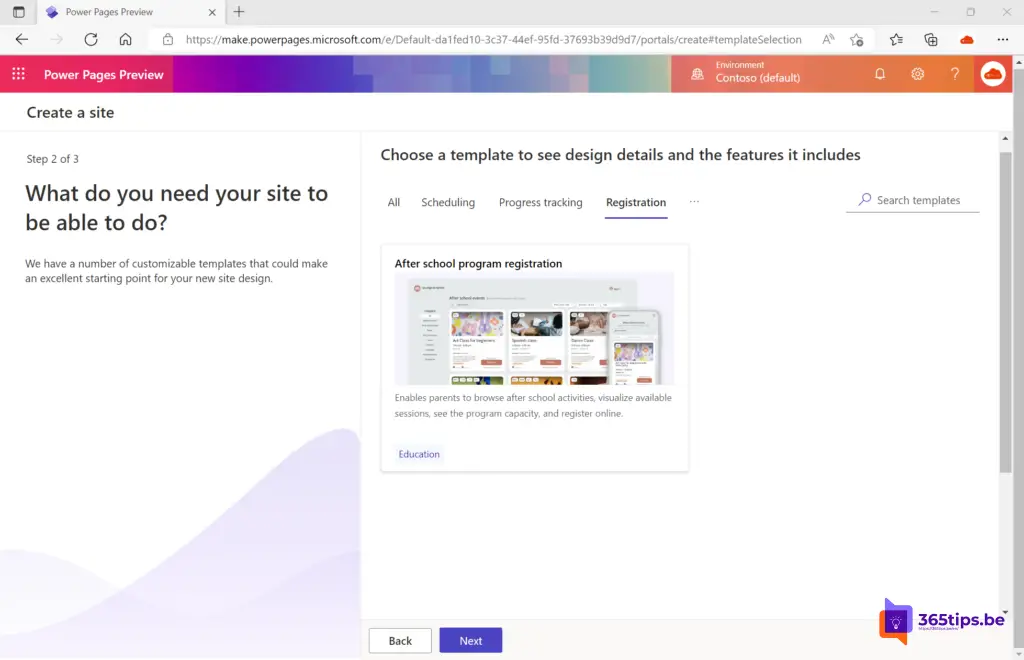The image size is (1024, 660).
Task: Click the red cloud extension icon
Action: (x=967, y=40)
